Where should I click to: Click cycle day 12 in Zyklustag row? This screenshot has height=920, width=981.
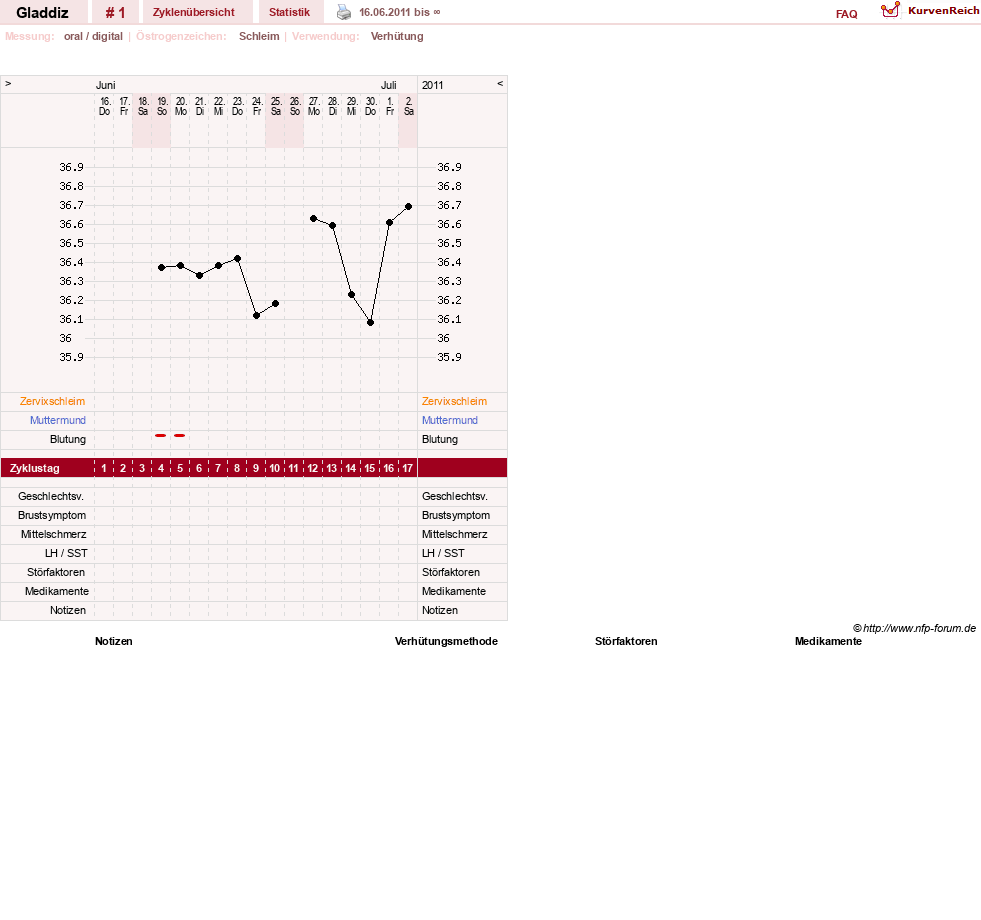[x=312, y=468]
